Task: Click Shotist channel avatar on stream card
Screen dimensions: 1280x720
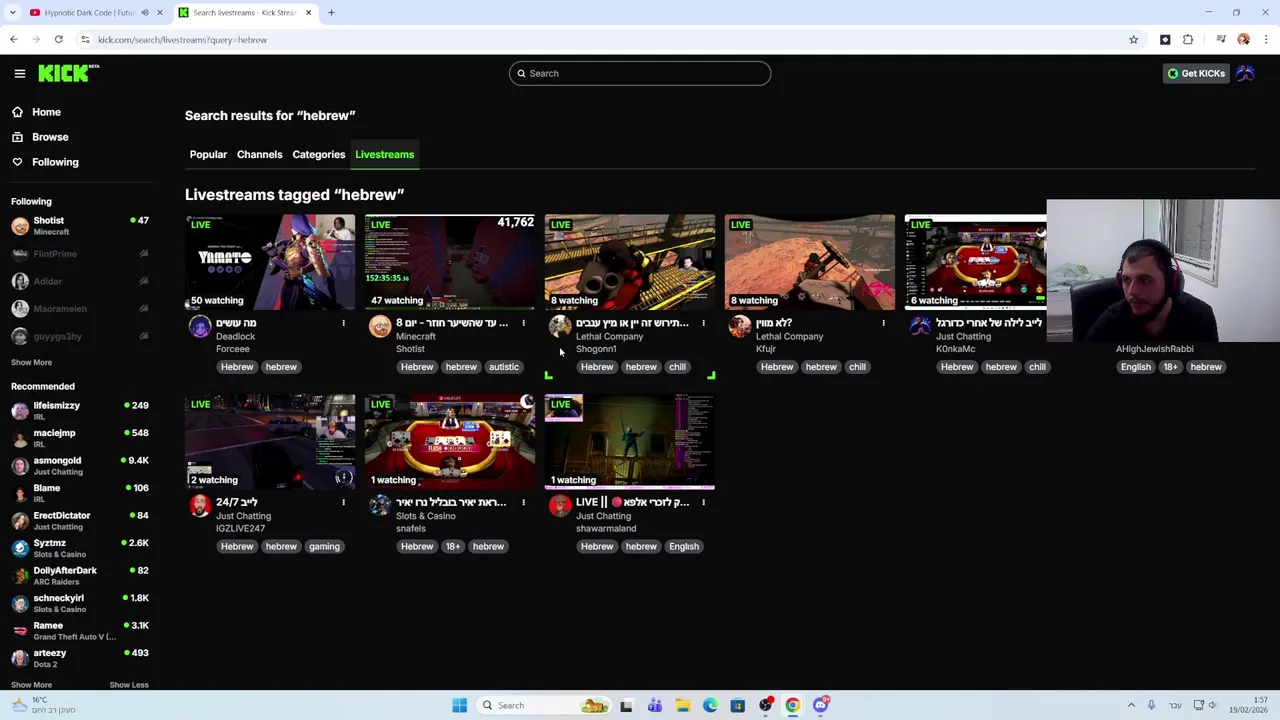Action: coord(380,326)
